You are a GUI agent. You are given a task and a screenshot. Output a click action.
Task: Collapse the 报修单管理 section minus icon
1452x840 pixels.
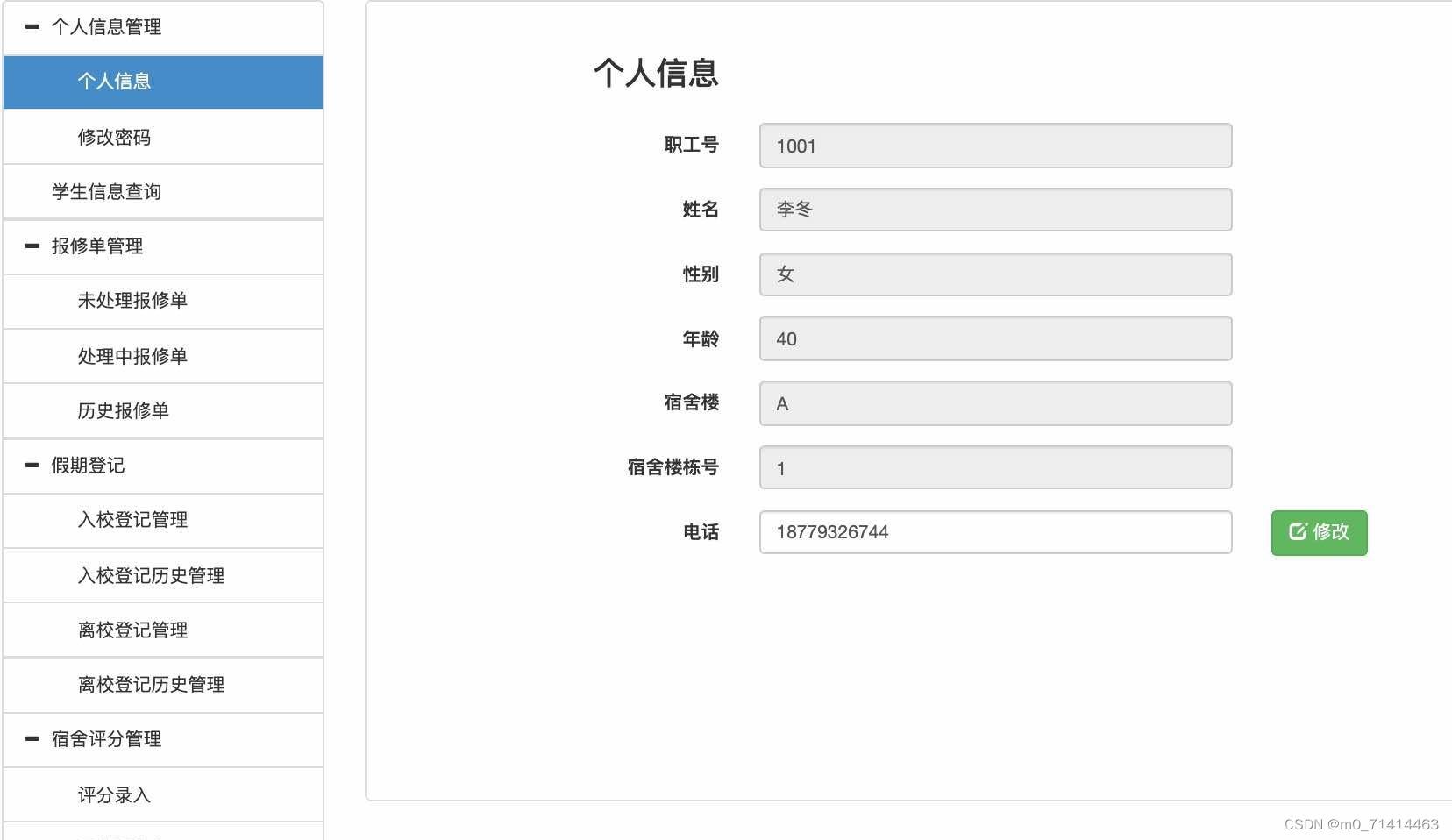coord(32,246)
